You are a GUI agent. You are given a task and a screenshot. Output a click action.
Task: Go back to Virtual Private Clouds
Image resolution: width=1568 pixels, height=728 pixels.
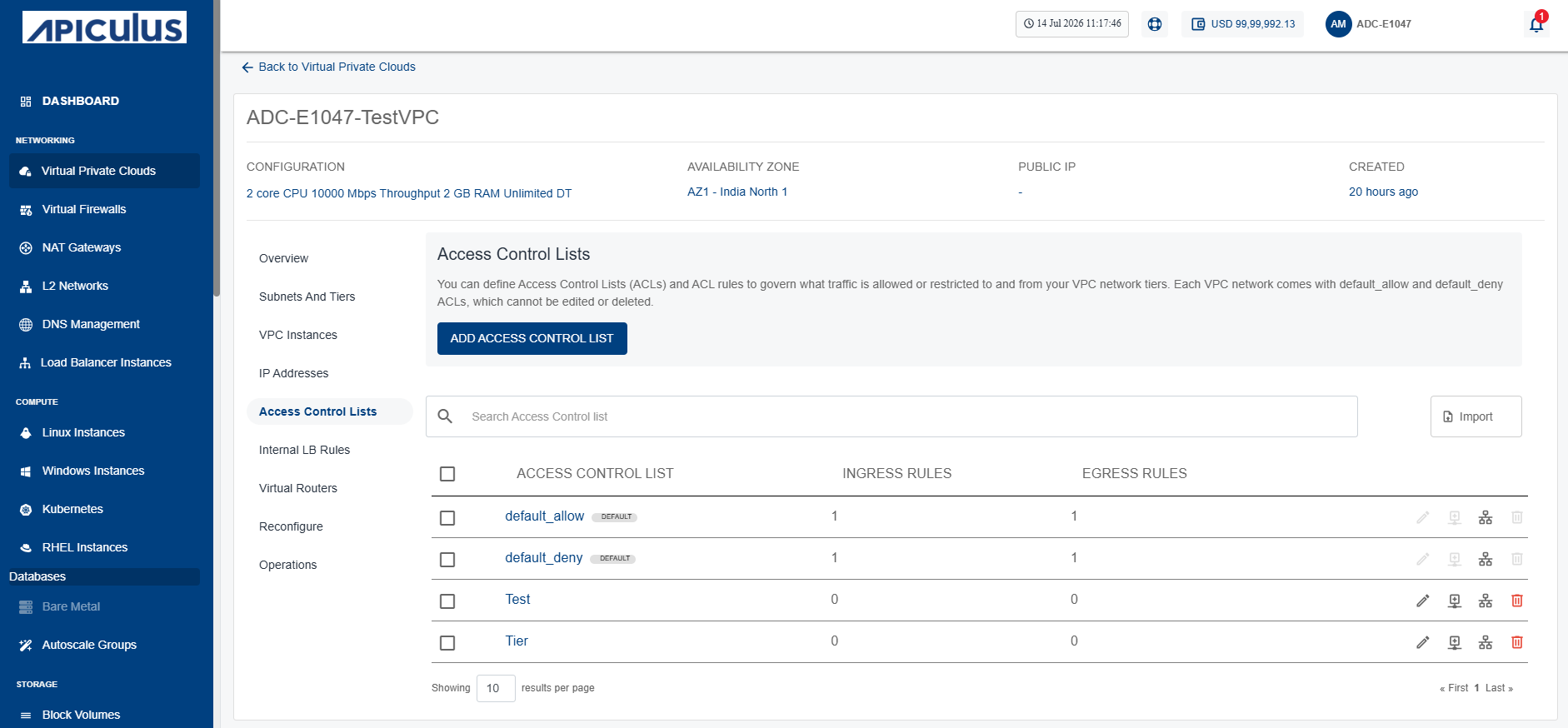pyautogui.click(x=328, y=67)
